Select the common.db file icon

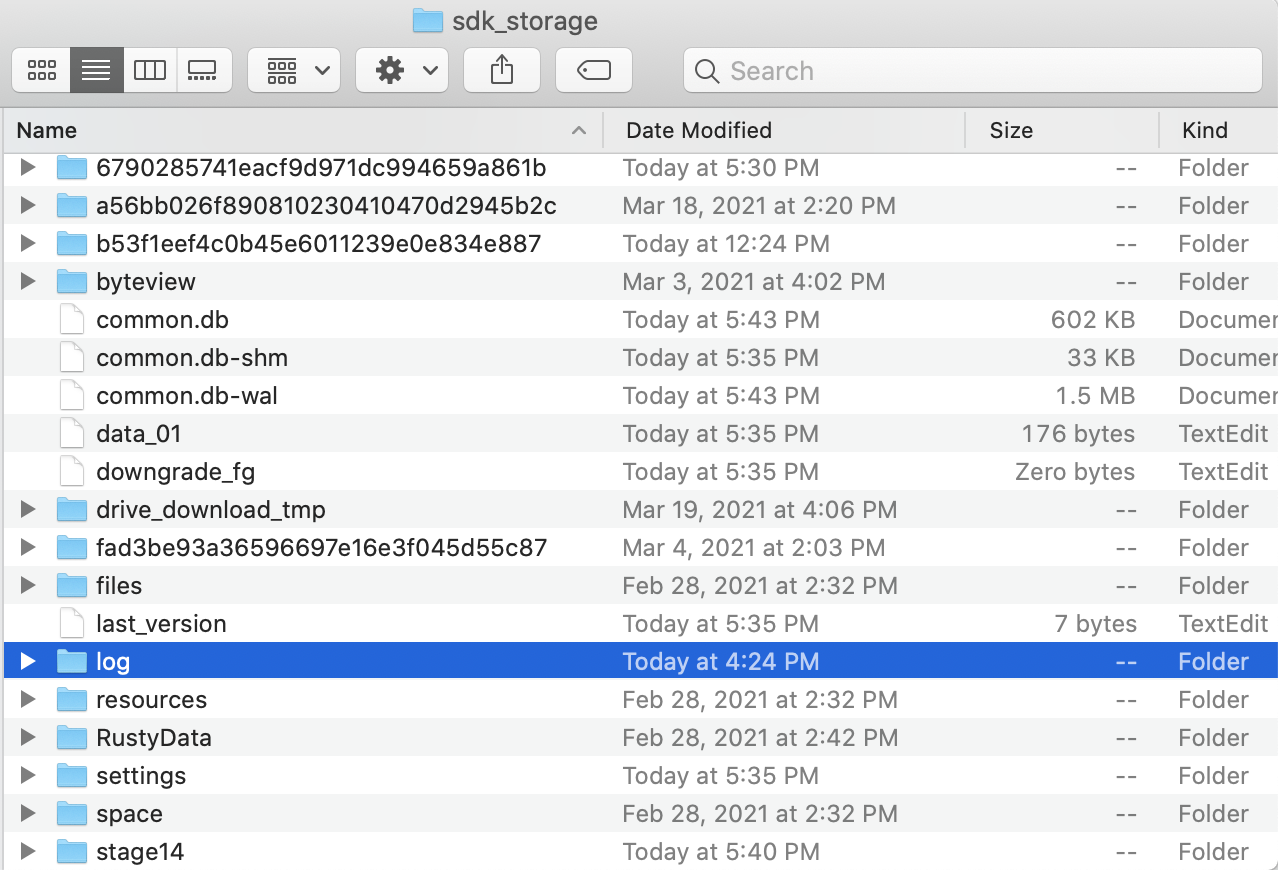[x=72, y=320]
